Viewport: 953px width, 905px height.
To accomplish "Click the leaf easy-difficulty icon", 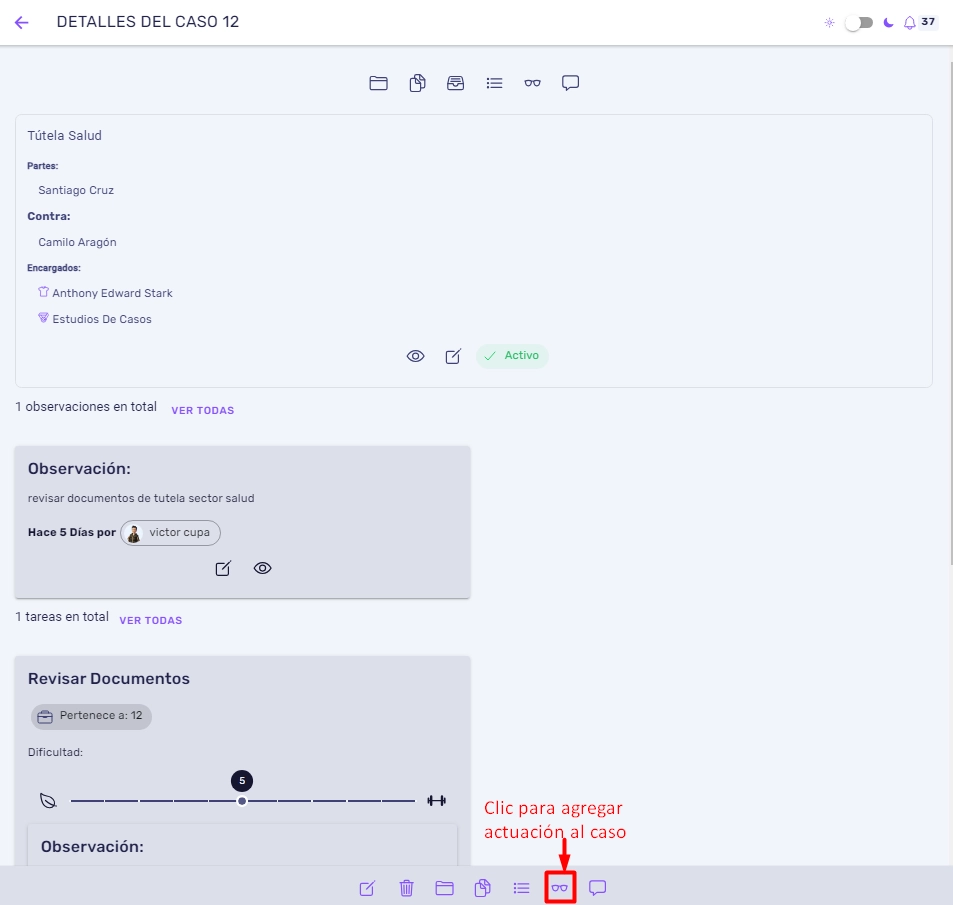I will pyautogui.click(x=48, y=801).
